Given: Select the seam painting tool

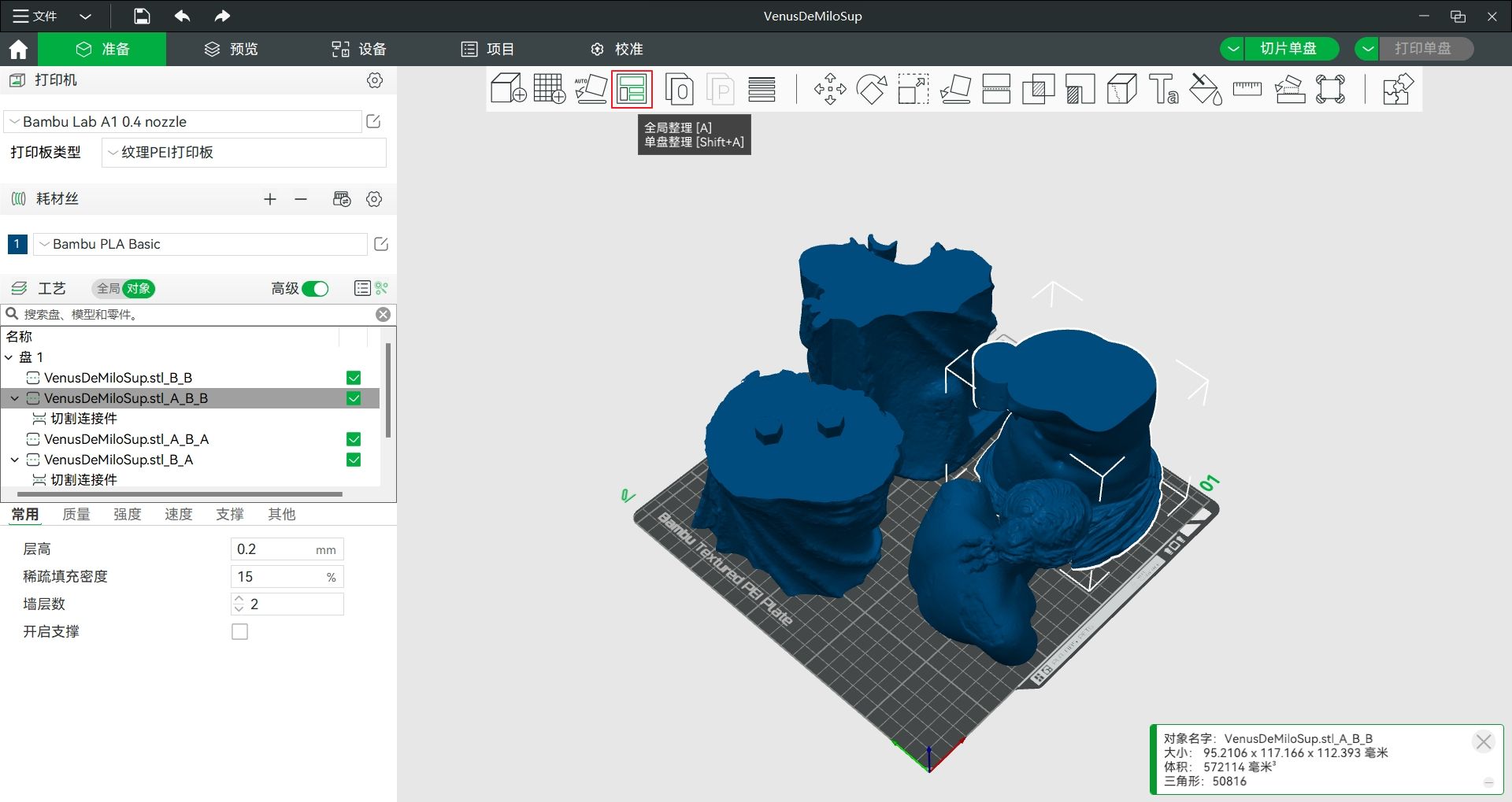Looking at the screenshot, I should coord(1122,89).
